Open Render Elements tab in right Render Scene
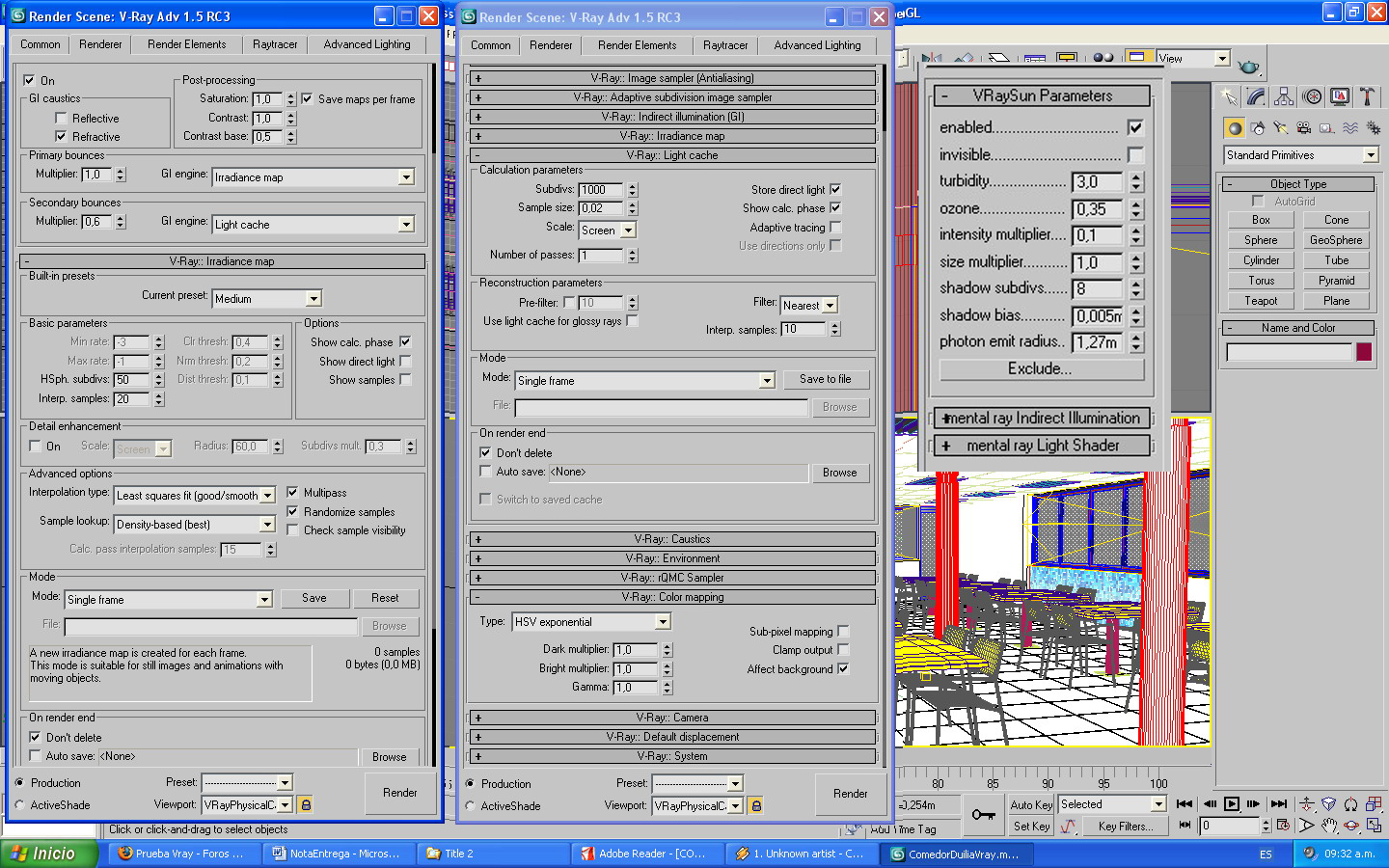The height and width of the screenshot is (868, 1389). click(638, 45)
